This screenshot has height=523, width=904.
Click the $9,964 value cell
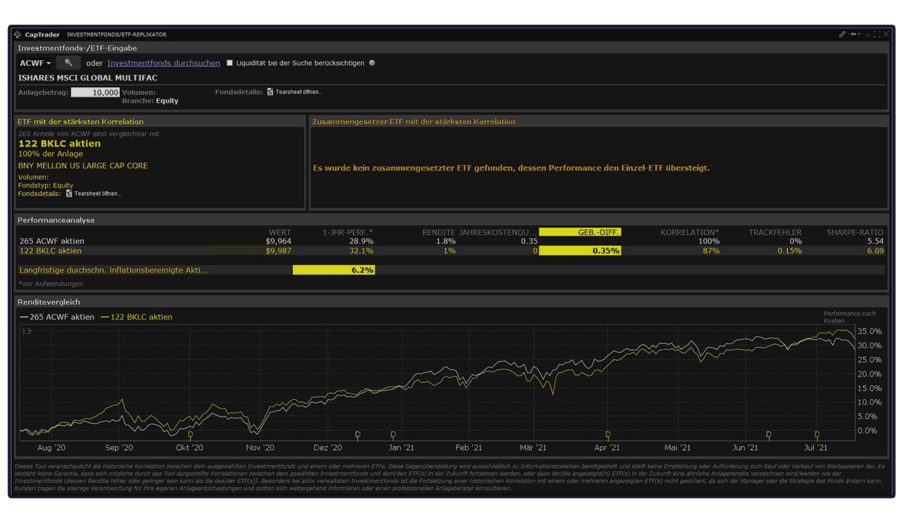278,242
